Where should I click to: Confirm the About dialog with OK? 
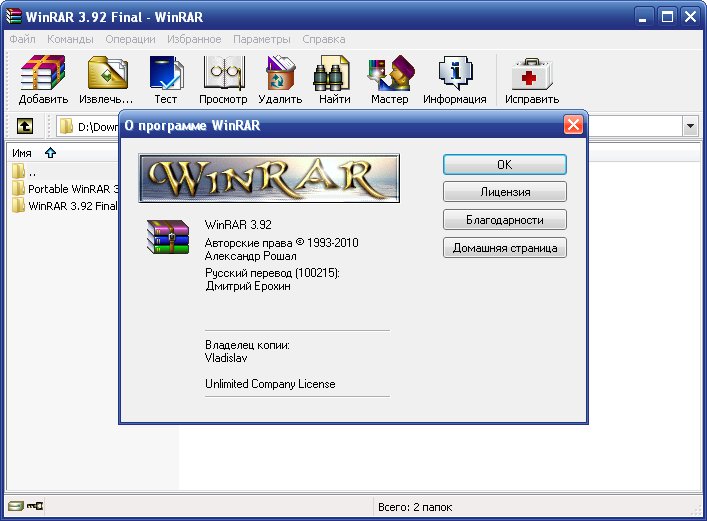click(x=505, y=165)
